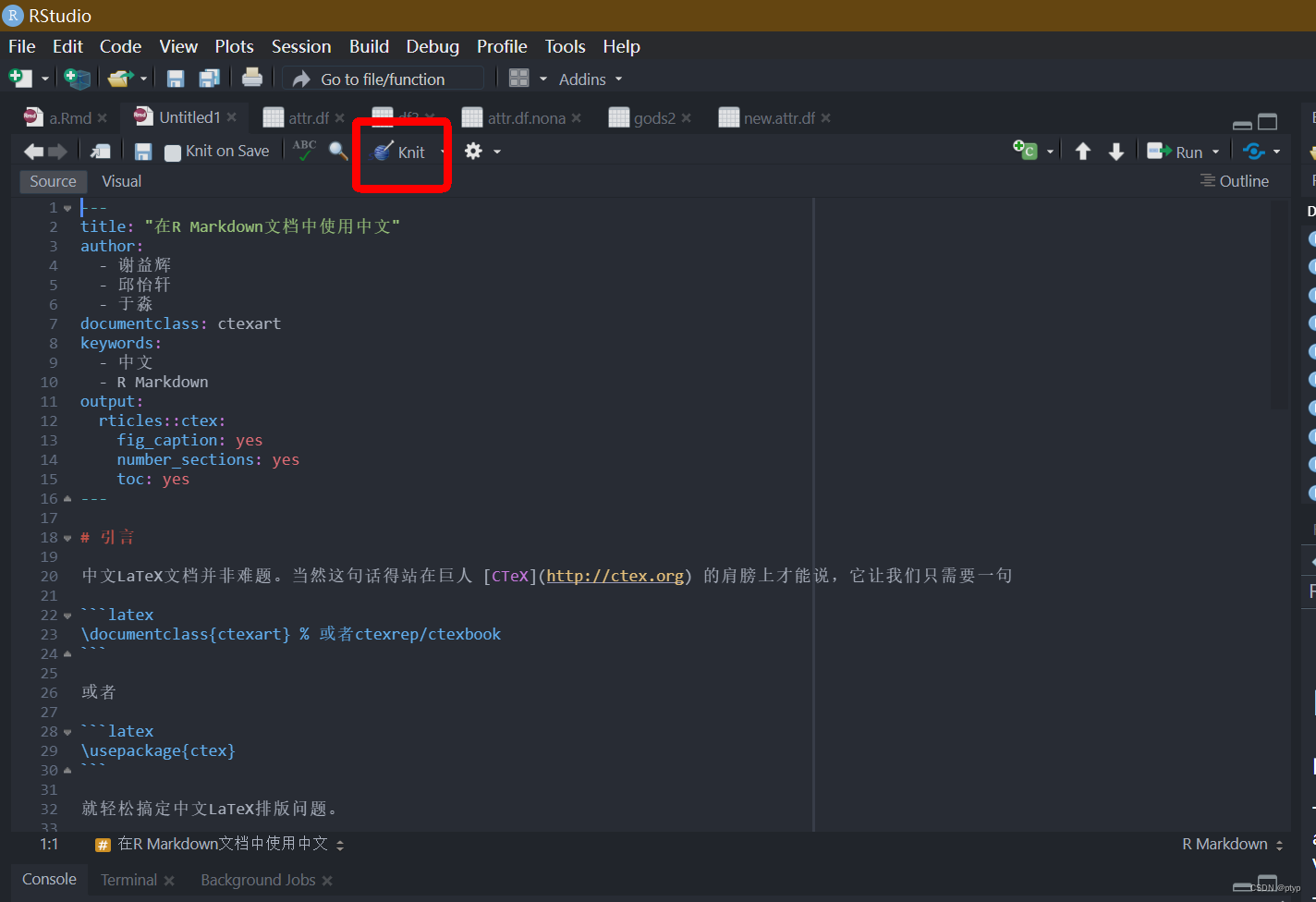The height and width of the screenshot is (902, 1316).
Task: Close the new.attr.df tab
Action: pos(826,118)
